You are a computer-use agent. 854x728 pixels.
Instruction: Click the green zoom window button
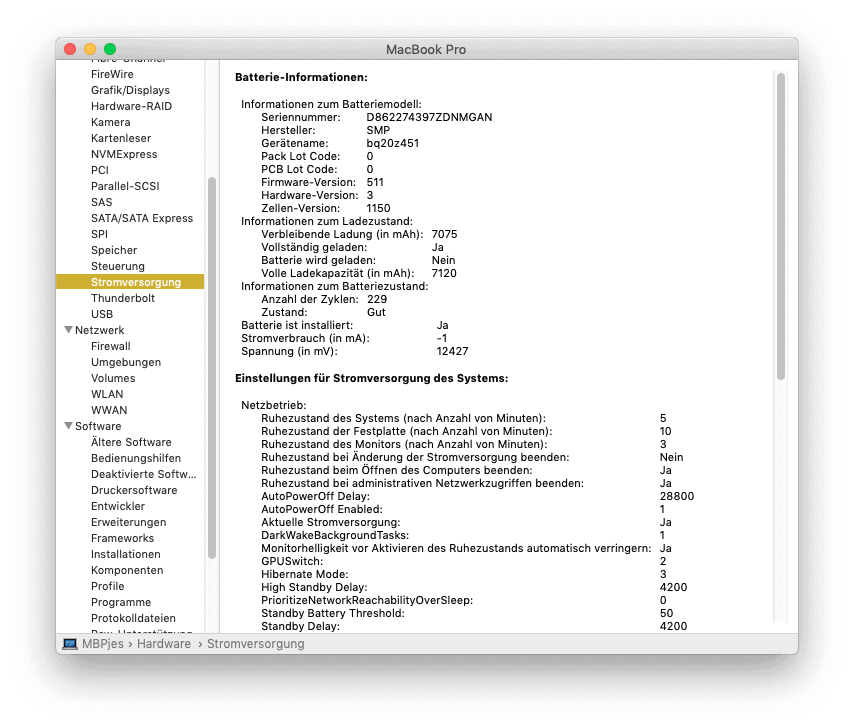(x=110, y=49)
